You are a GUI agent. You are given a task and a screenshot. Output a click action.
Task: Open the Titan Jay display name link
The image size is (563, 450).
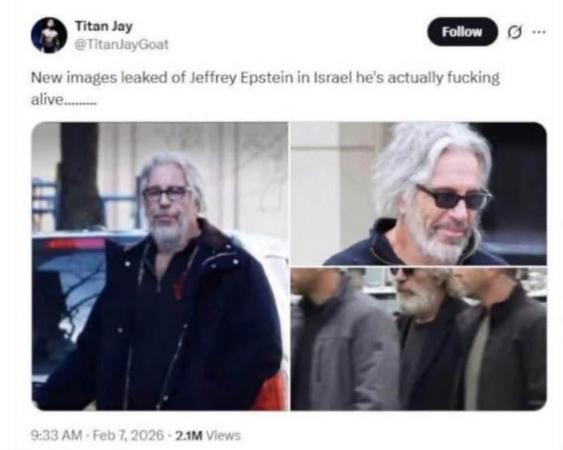[x=103, y=26]
